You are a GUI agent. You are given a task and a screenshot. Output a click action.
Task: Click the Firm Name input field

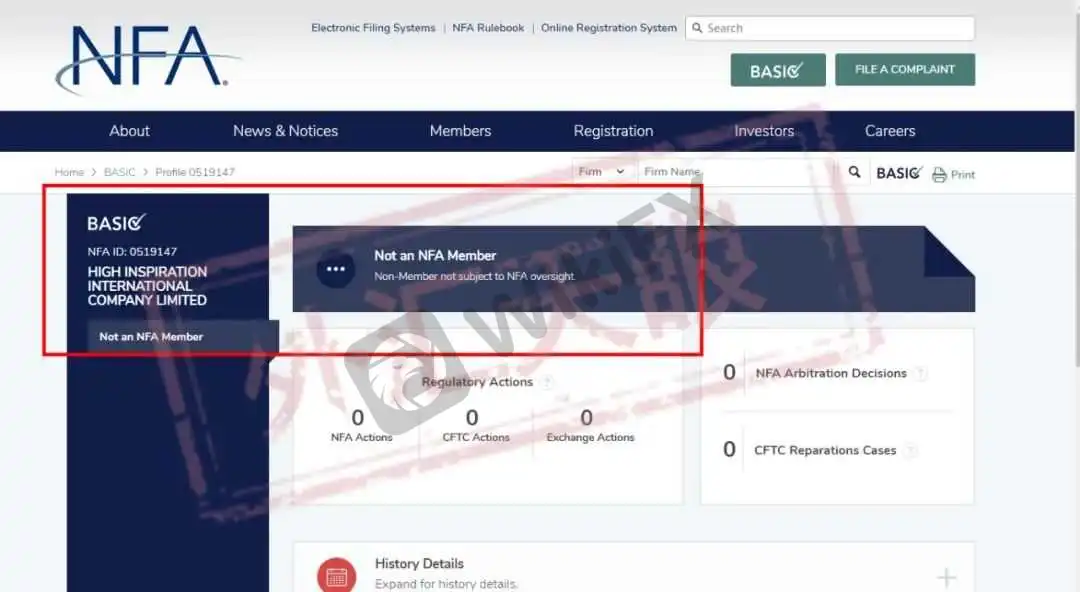(737, 172)
